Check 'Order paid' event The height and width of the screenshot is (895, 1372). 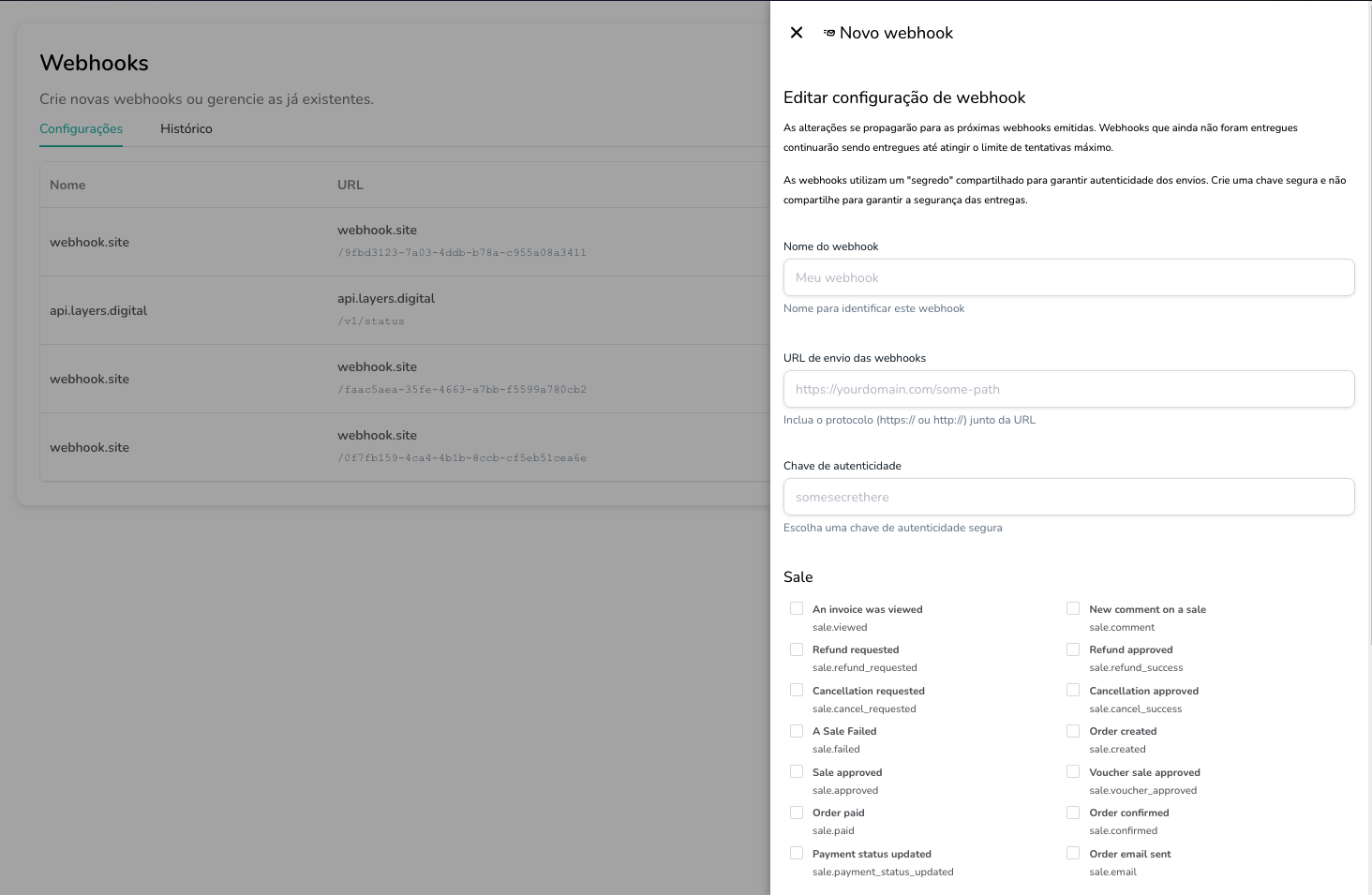[797, 812]
